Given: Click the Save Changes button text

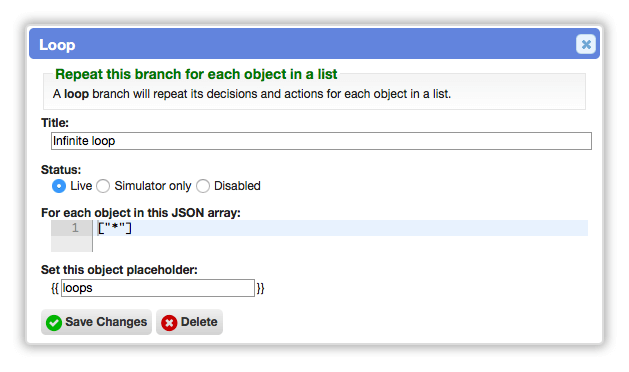Looking at the screenshot, I should 106,322.
